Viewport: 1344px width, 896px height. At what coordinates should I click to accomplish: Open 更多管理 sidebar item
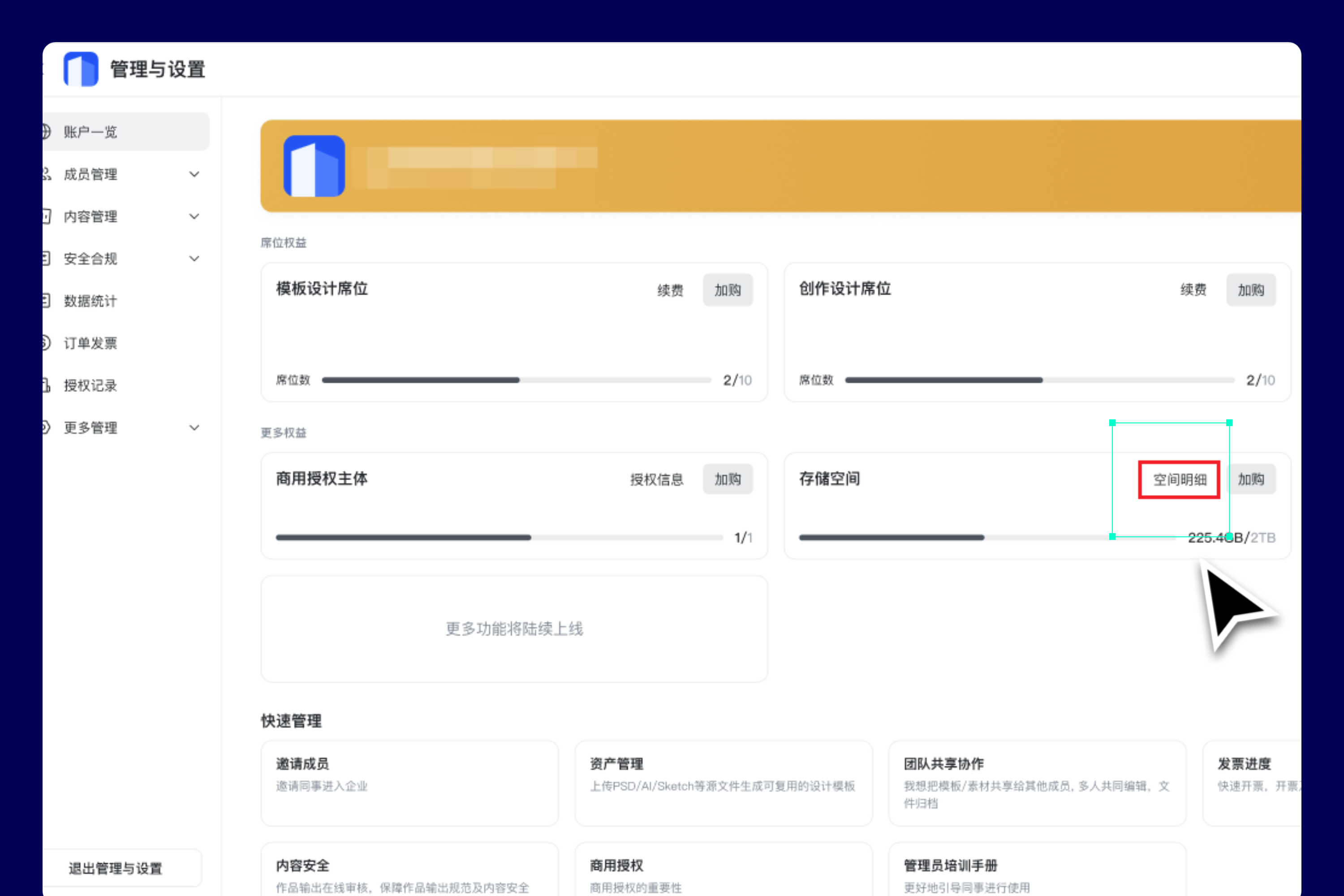90,428
